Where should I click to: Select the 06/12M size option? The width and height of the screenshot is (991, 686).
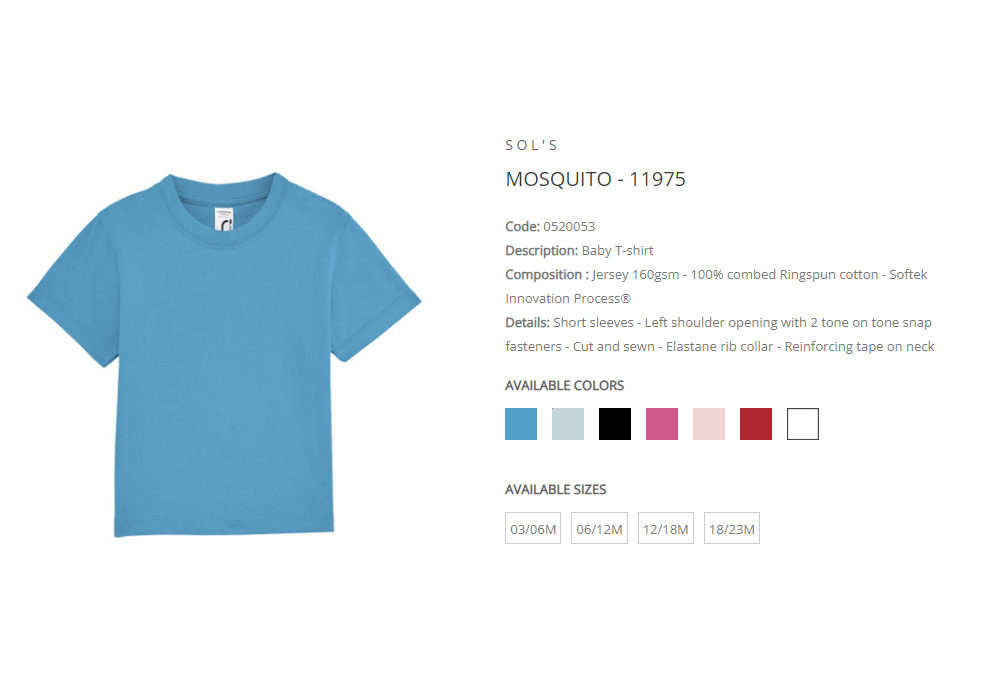599,528
